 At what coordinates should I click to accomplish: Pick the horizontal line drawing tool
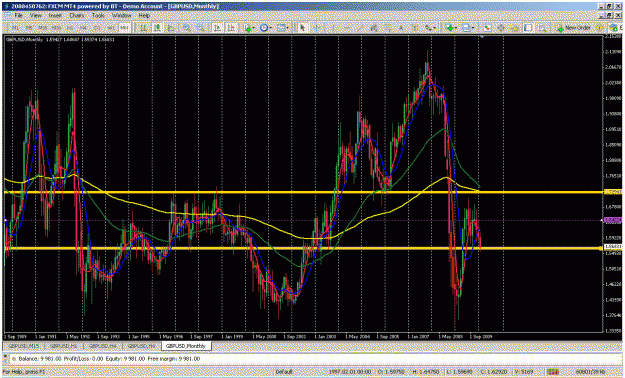point(346,28)
